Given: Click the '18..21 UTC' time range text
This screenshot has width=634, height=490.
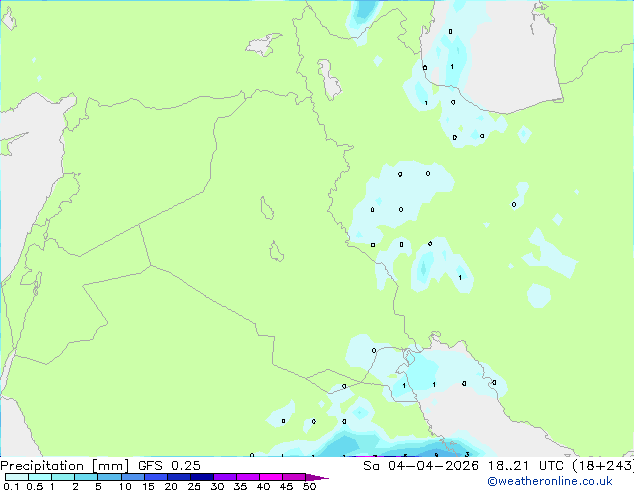Looking at the screenshot, I should click(525, 466).
